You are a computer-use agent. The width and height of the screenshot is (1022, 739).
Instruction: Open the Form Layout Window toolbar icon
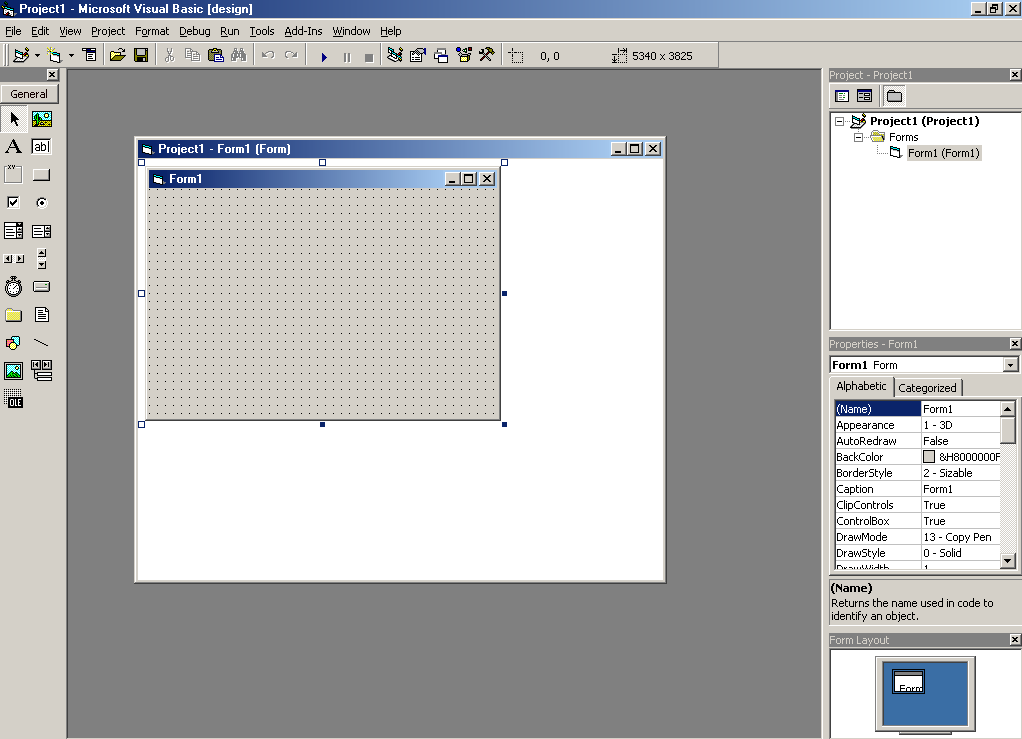coord(441,56)
